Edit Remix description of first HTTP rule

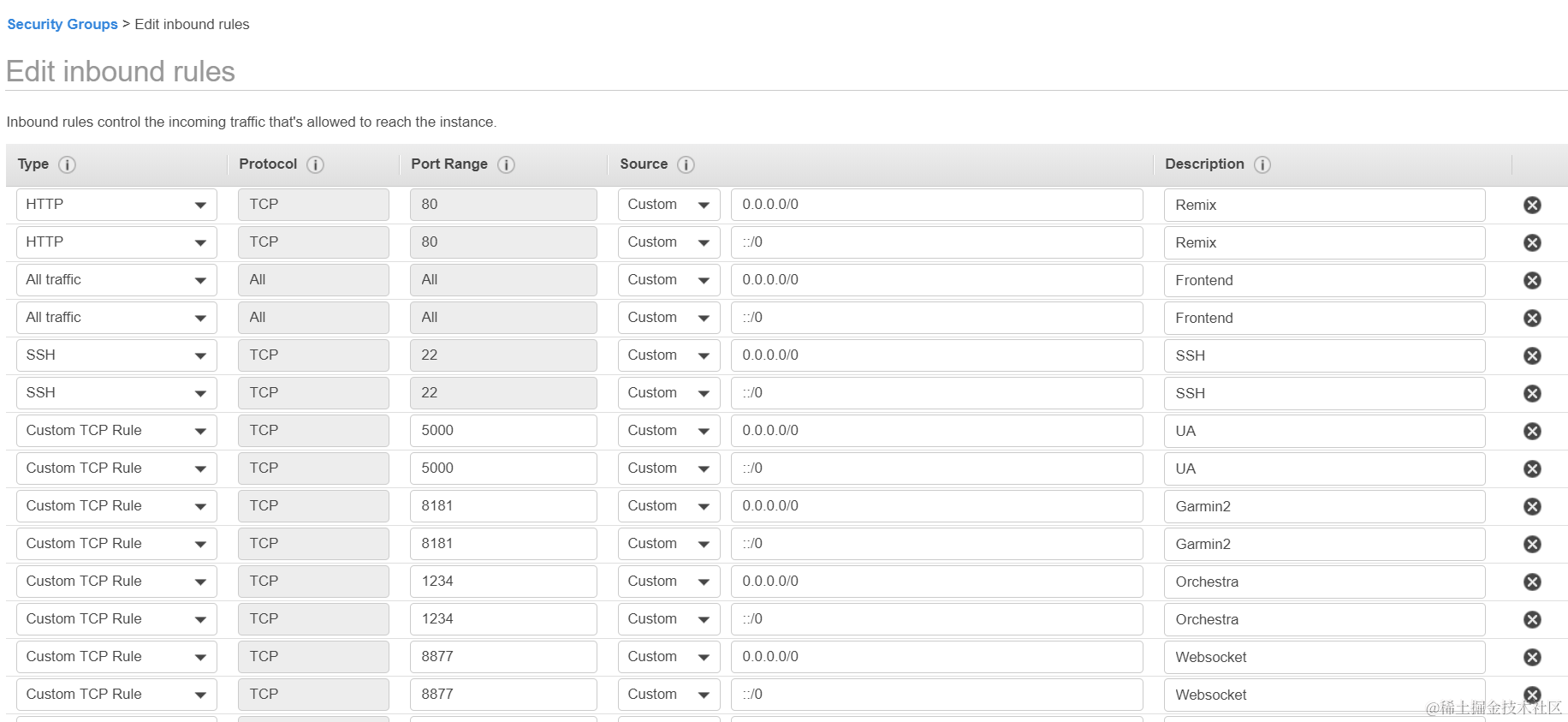coord(1324,205)
